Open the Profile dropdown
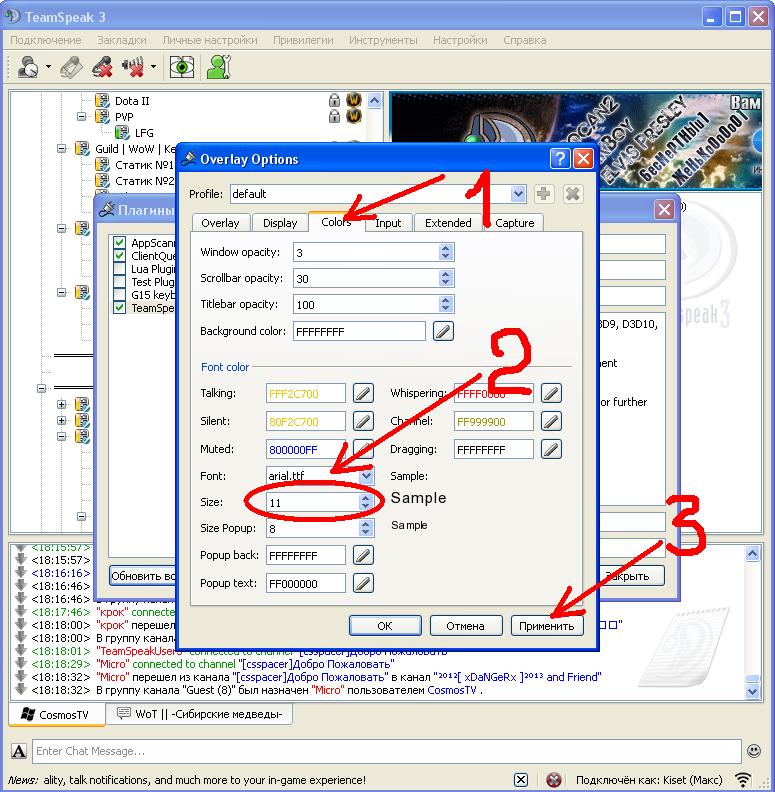 518,194
